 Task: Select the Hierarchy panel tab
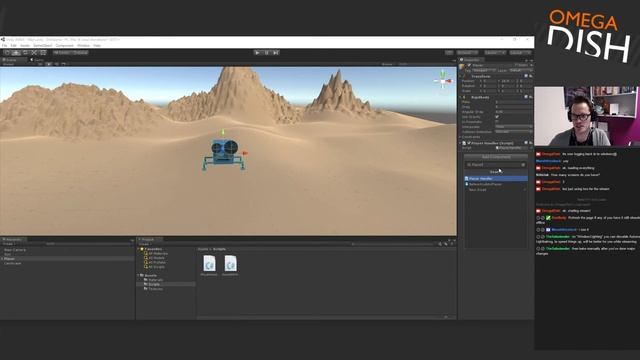[x=13, y=240]
